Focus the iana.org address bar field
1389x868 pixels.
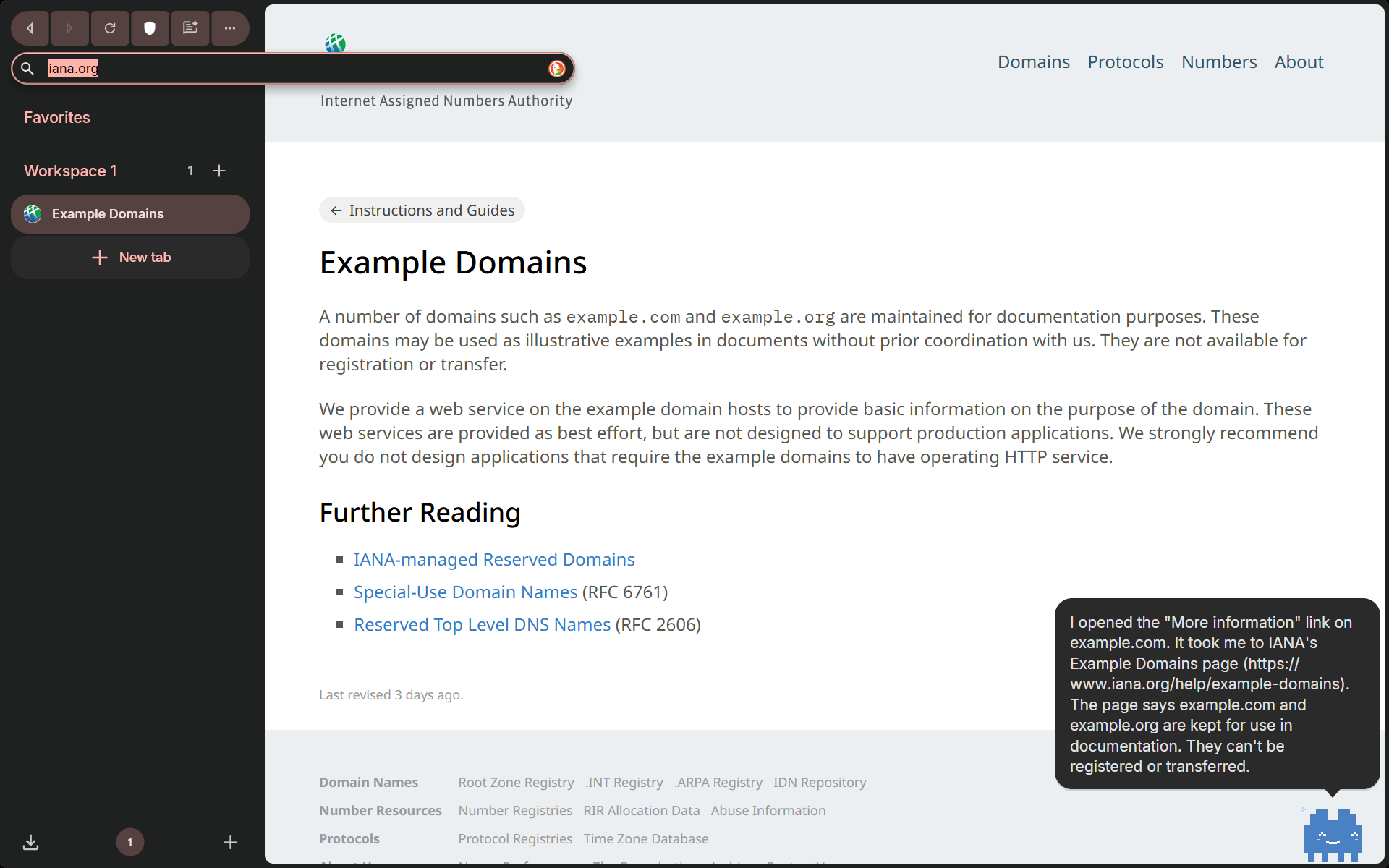(x=293, y=68)
